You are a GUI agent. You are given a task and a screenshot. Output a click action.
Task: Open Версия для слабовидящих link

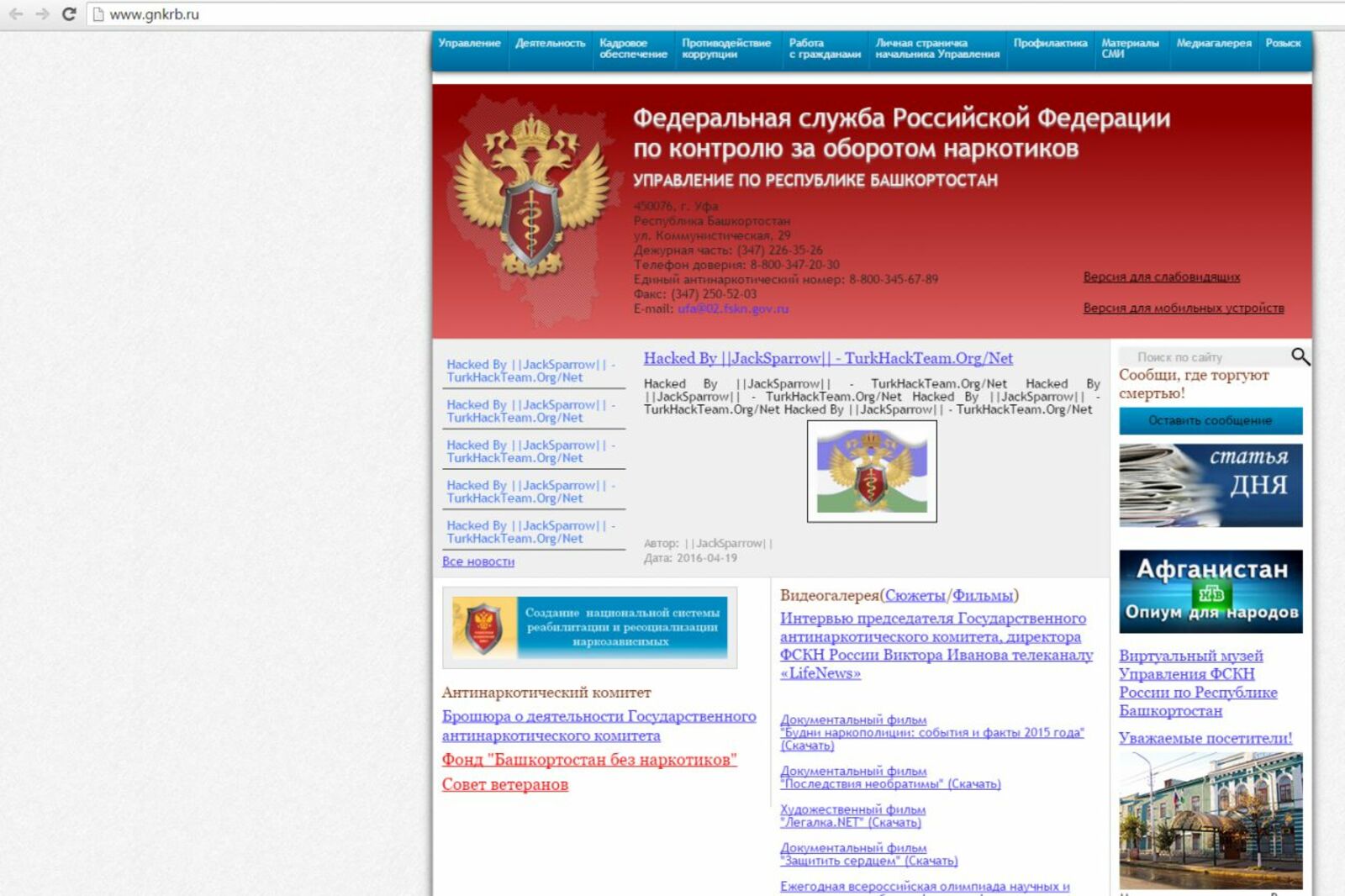click(1161, 277)
